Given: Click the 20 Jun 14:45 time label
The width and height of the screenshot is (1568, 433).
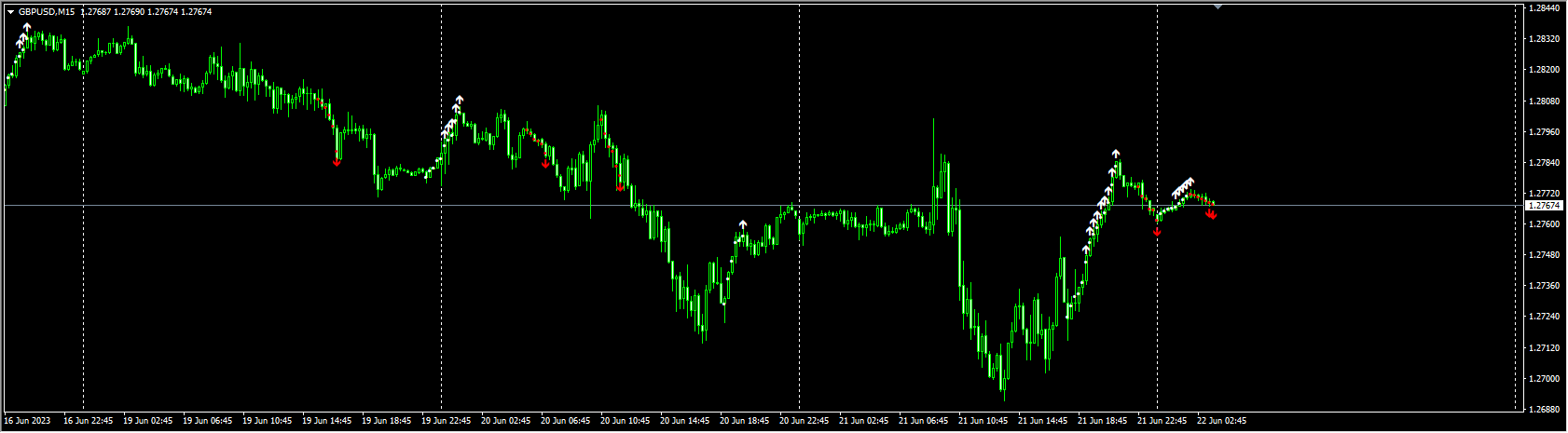Looking at the screenshot, I should (x=684, y=421).
